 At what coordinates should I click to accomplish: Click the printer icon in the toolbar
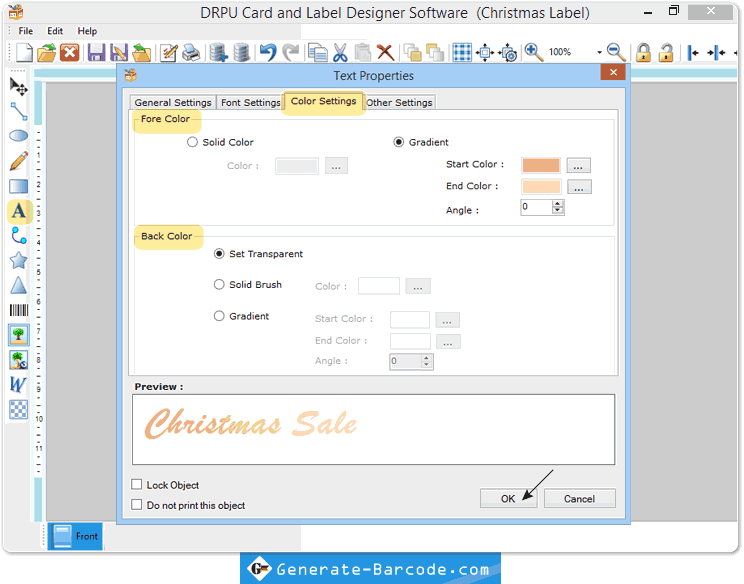point(191,52)
